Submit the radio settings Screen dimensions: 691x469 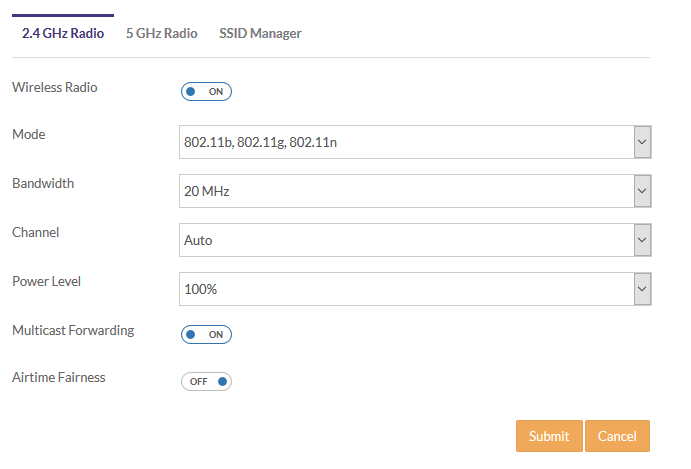click(x=549, y=436)
